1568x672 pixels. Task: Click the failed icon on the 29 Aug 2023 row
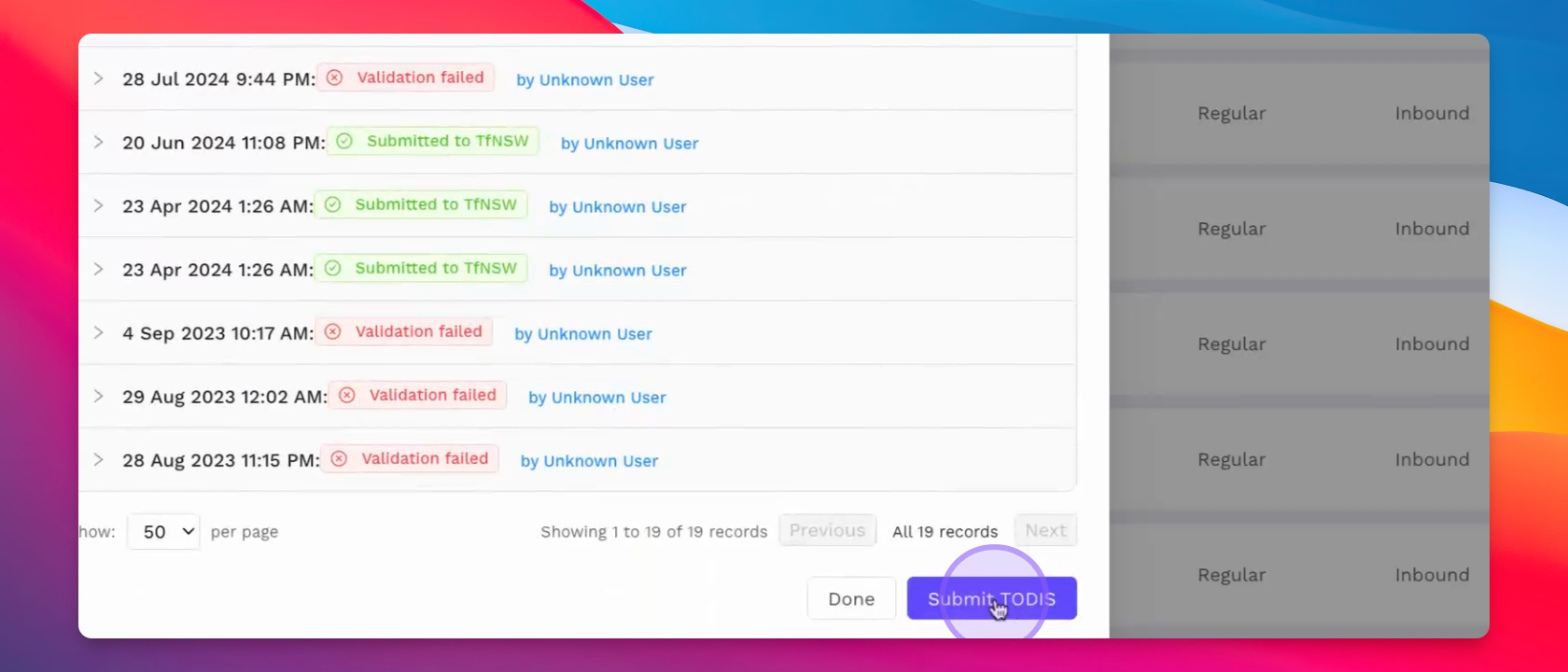tap(346, 395)
